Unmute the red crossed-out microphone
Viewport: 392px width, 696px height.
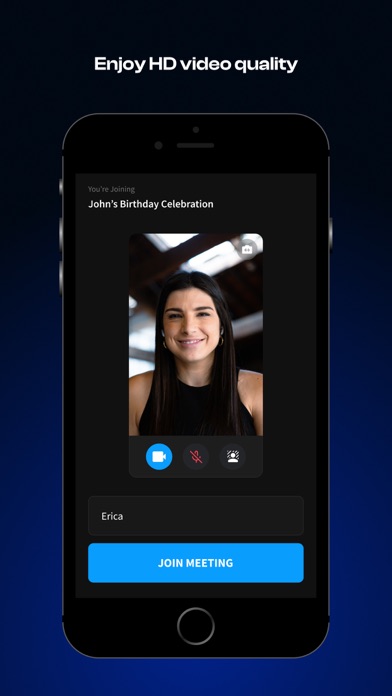196,456
